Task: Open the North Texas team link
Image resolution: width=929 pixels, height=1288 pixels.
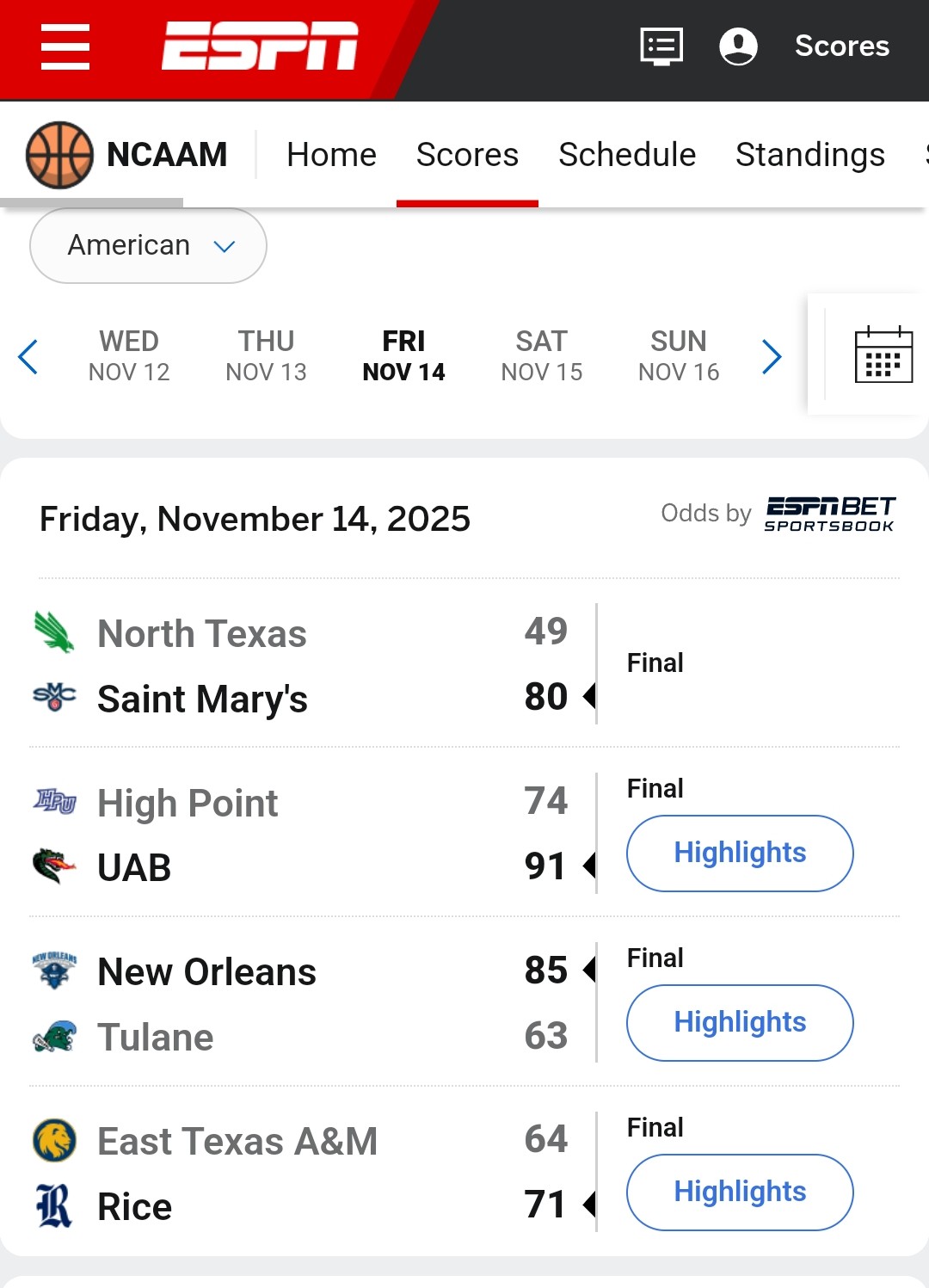Action: [x=202, y=634]
